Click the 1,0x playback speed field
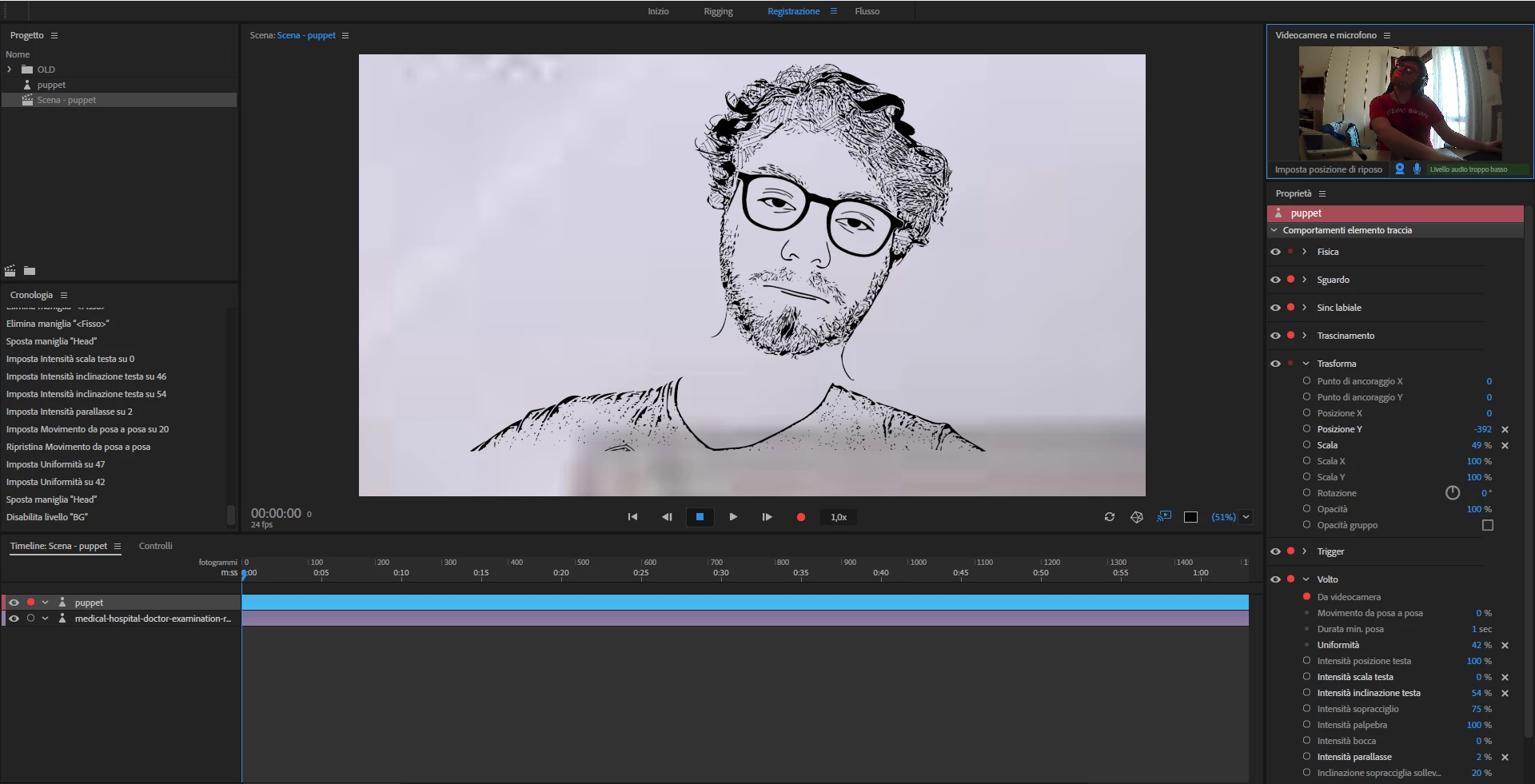 tap(839, 517)
